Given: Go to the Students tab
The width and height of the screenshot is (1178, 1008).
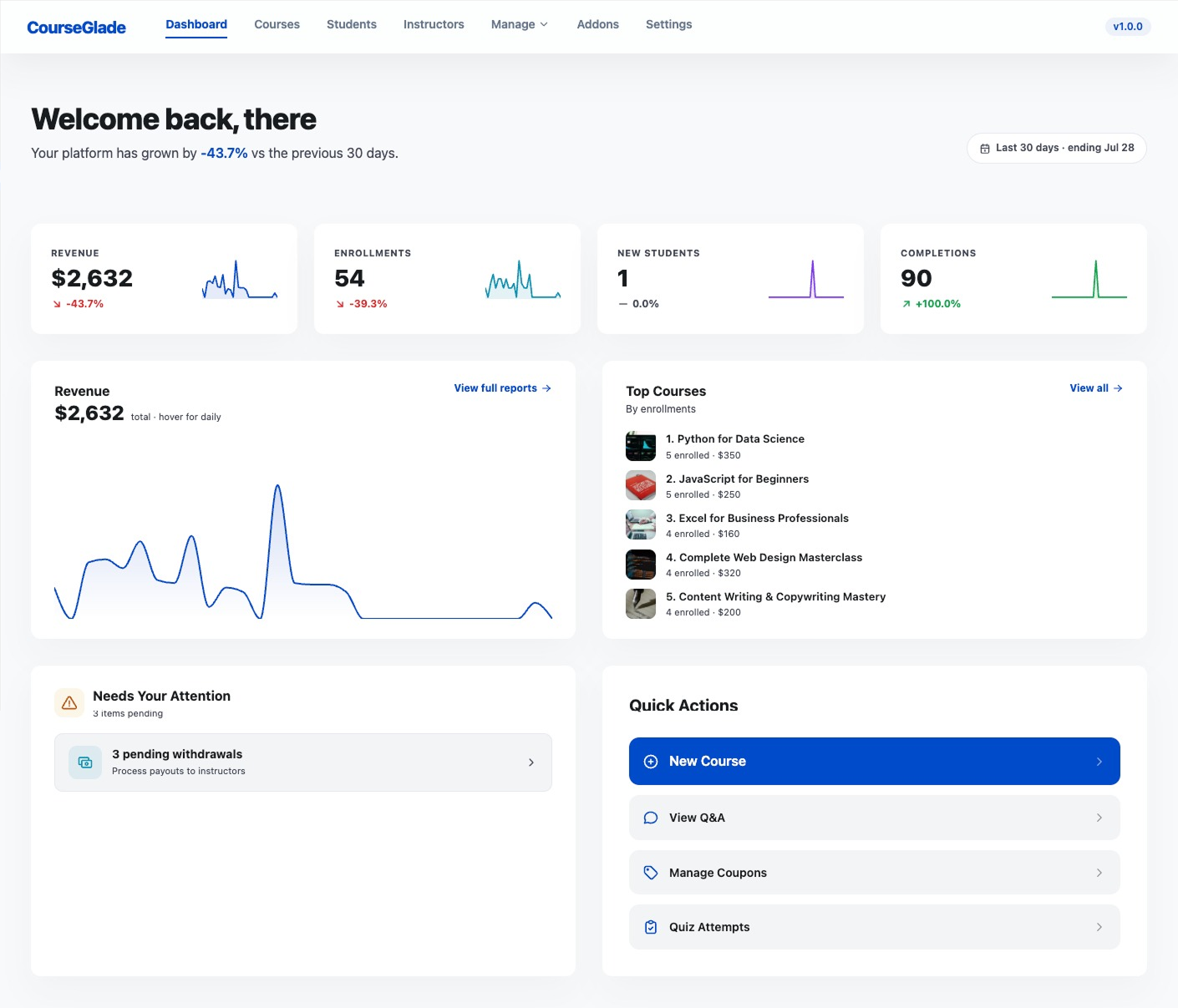Looking at the screenshot, I should (352, 24).
